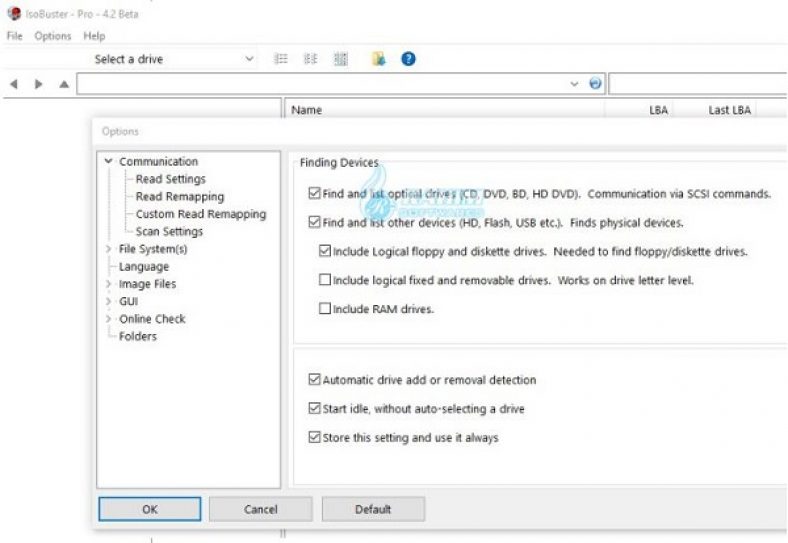Screen dimensions: 788x543
Task: Select Communication in options tree
Action: pyautogui.click(x=158, y=161)
